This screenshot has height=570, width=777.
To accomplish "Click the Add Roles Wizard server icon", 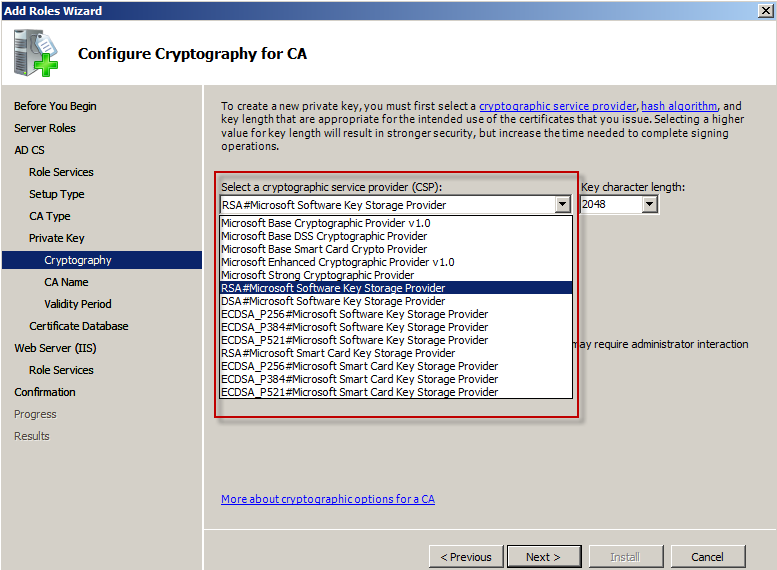I will pyautogui.click(x=37, y=53).
